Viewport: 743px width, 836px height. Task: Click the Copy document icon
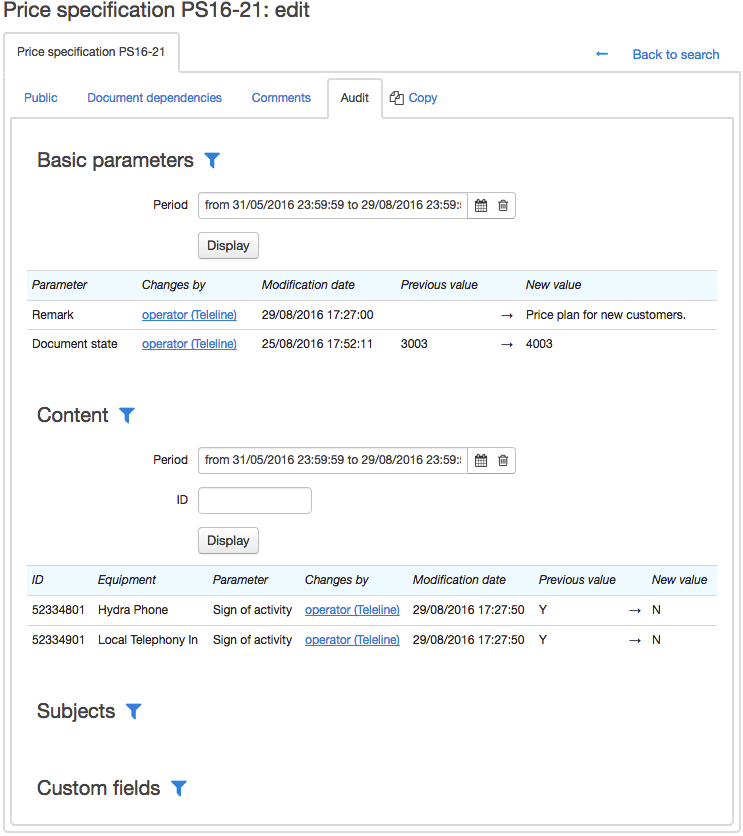[397, 98]
